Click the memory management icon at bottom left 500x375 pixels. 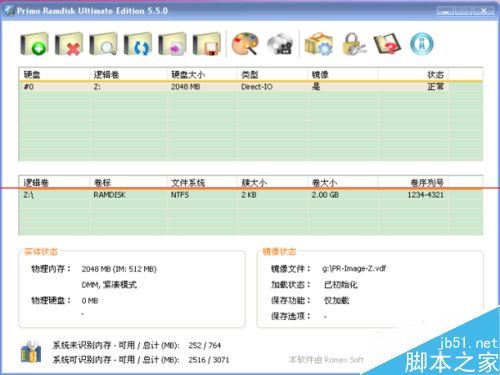click(31, 352)
